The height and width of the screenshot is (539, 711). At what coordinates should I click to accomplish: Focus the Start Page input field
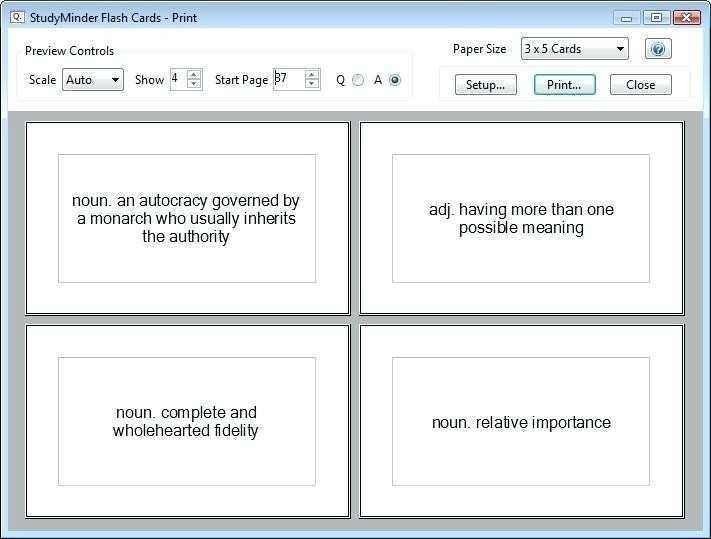click(x=287, y=79)
